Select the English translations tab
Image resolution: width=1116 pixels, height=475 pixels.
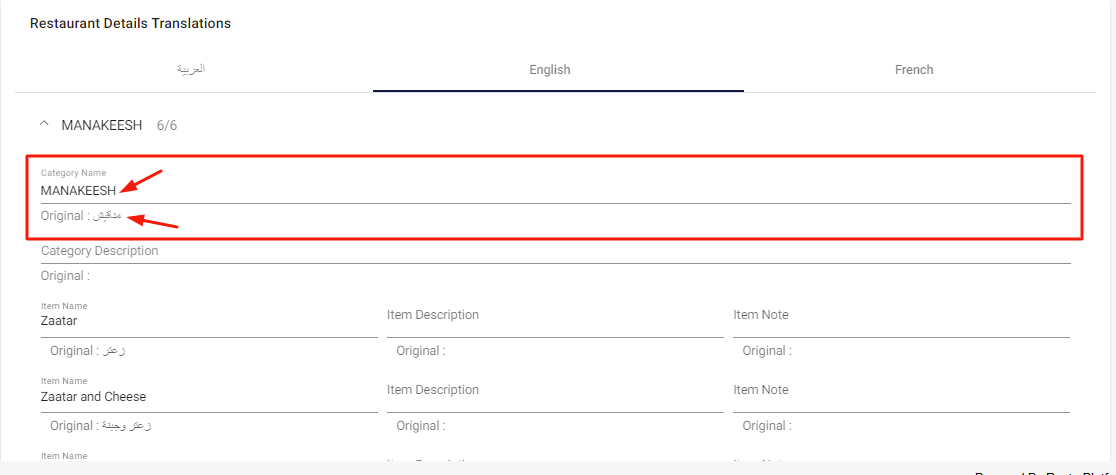click(549, 70)
